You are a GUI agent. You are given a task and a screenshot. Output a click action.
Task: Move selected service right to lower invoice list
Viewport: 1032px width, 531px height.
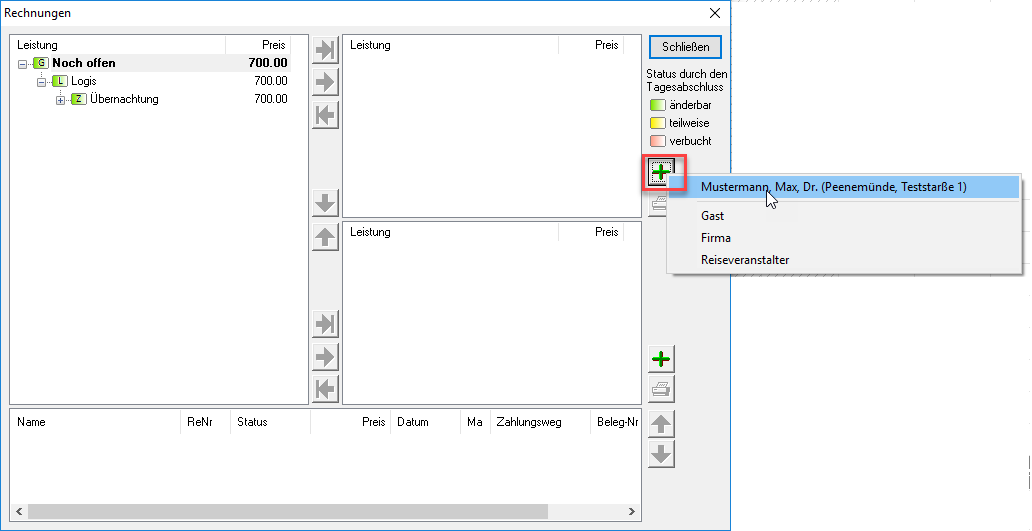pos(325,357)
